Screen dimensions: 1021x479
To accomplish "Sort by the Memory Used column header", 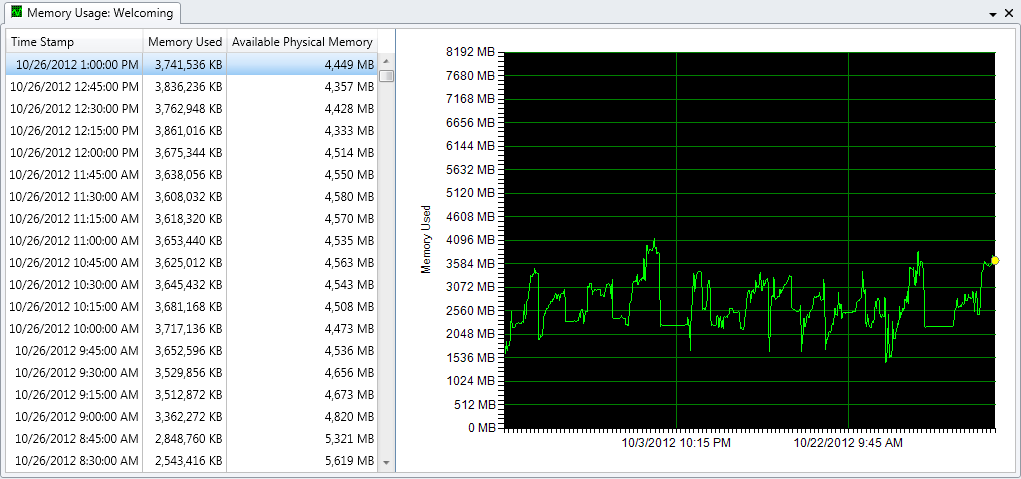I will tap(184, 42).
